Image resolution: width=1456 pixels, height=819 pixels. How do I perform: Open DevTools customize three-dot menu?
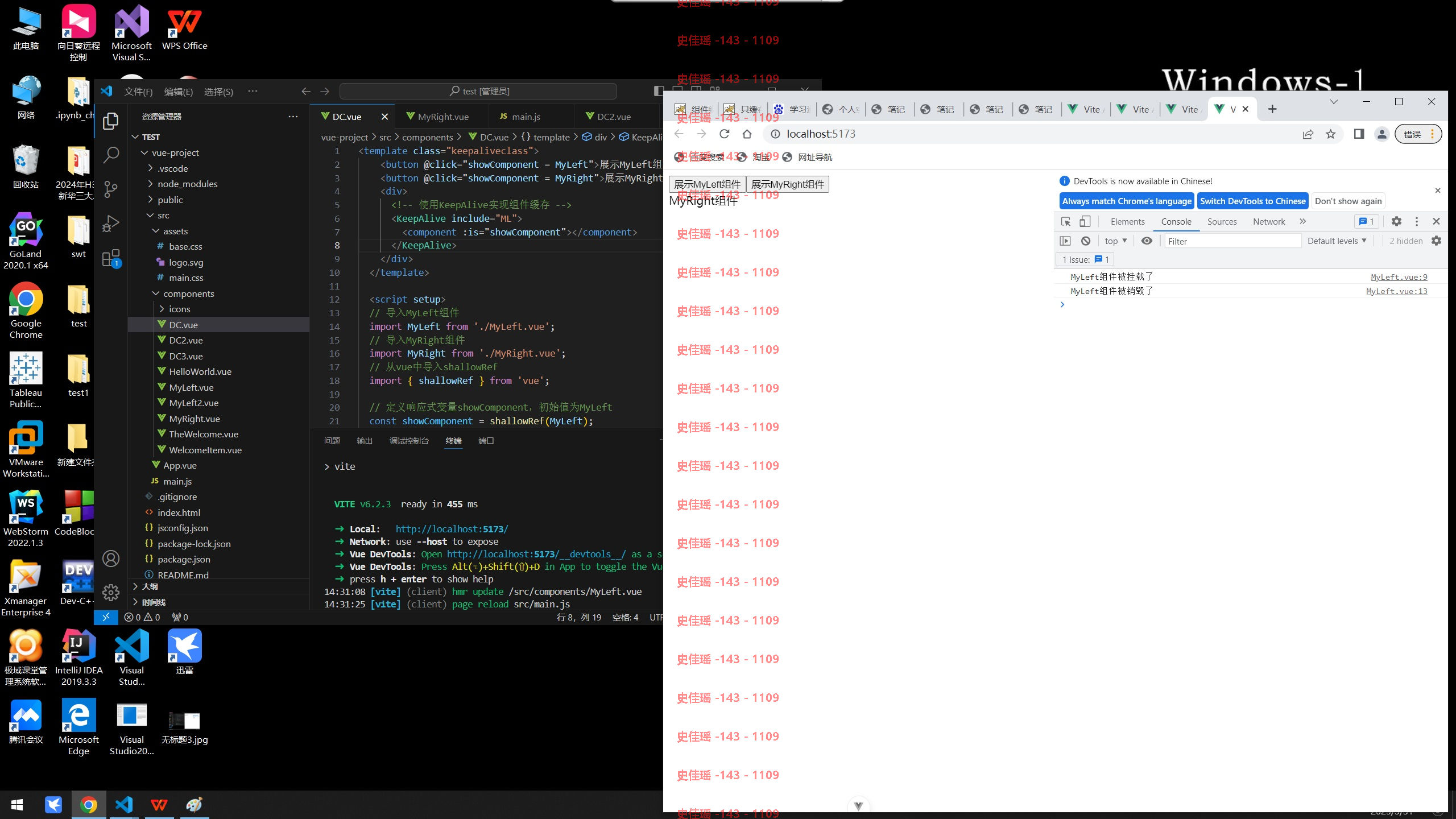point(1417,221)
